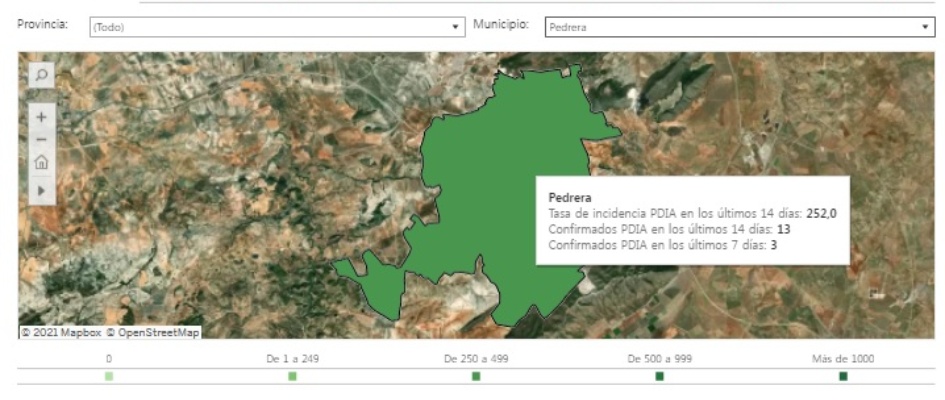Select the Más de 1000 legend swatch

coord(843,376)
